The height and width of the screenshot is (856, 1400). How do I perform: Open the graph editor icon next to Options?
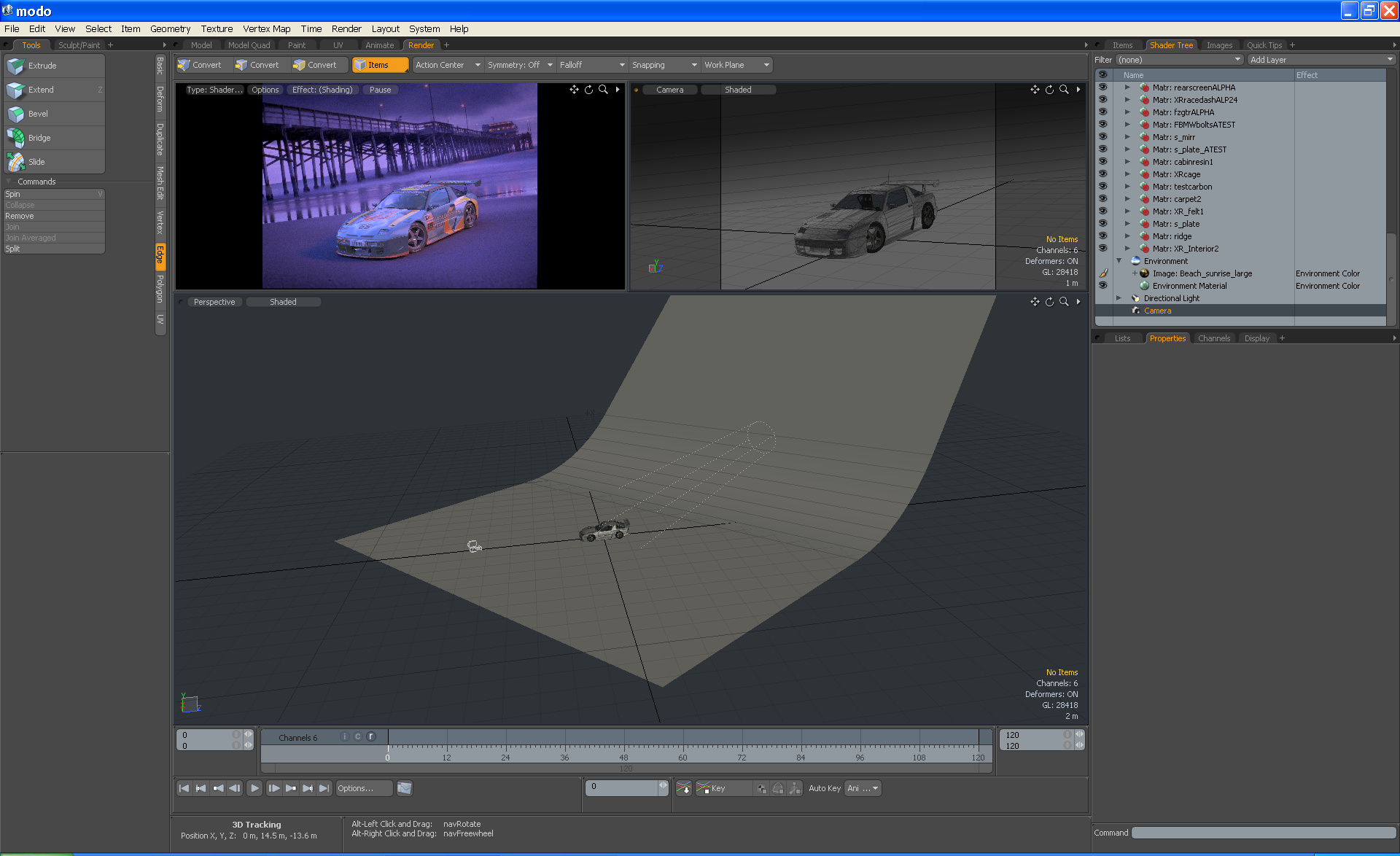[x=405, y=788]
